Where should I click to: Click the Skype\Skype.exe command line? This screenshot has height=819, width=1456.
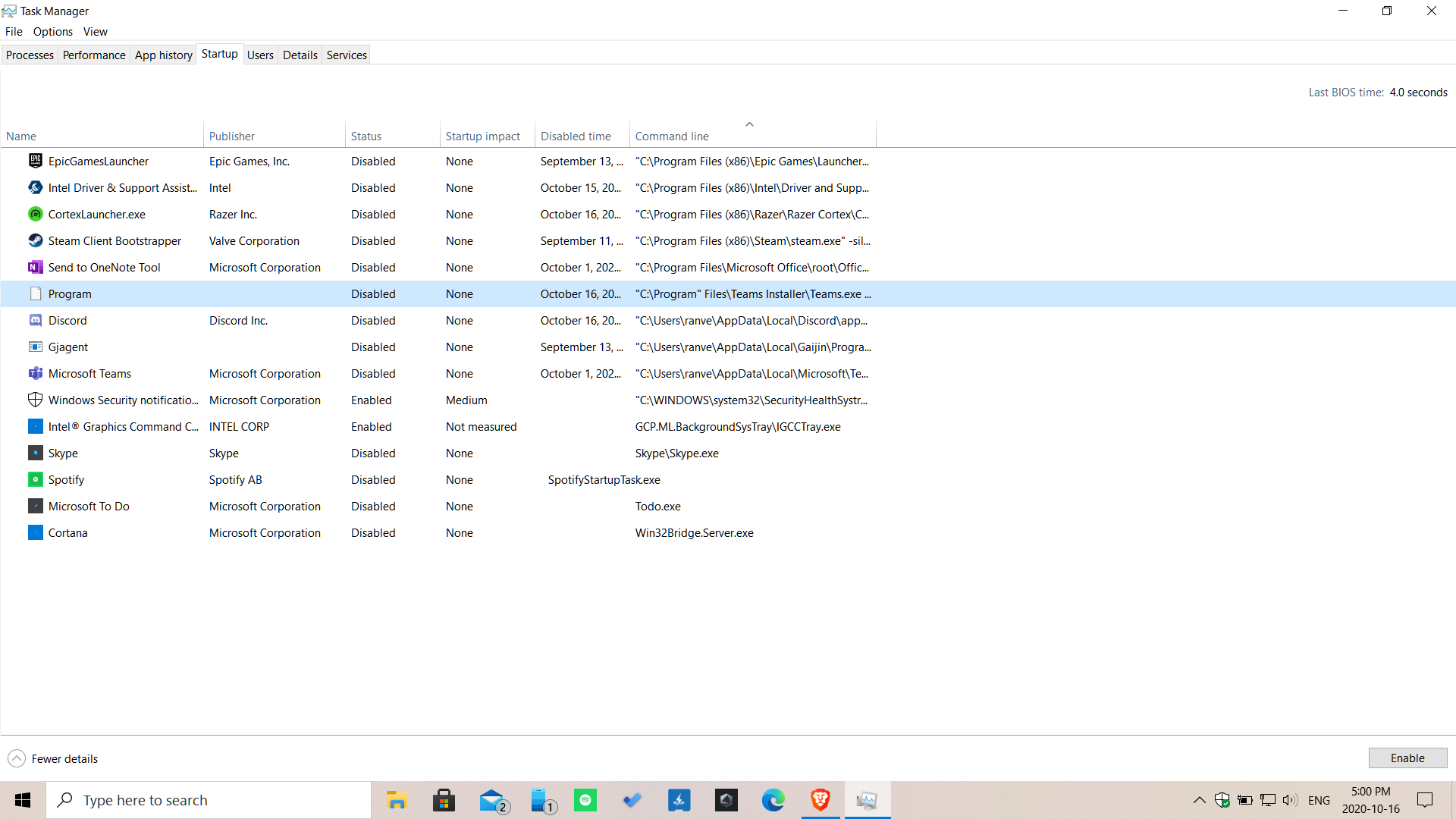coord(676,453)
